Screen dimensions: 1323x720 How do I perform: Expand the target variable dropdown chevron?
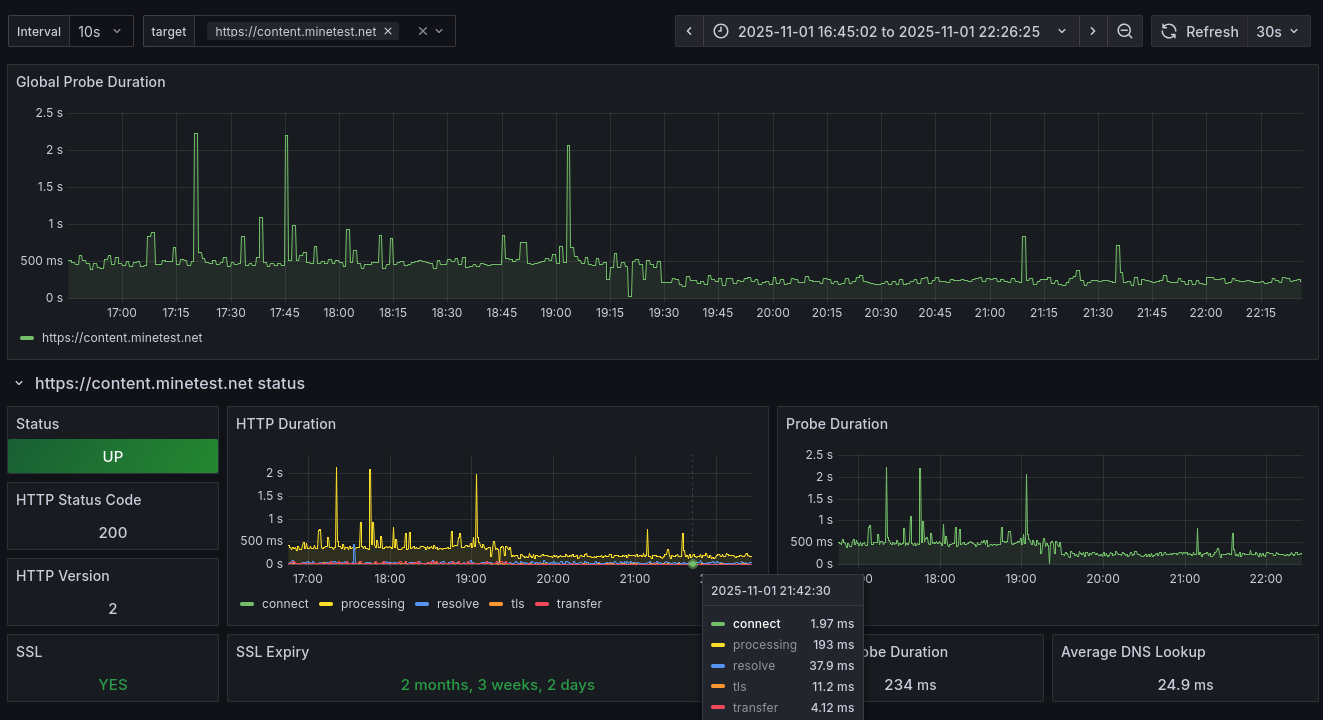click(439, 31)
